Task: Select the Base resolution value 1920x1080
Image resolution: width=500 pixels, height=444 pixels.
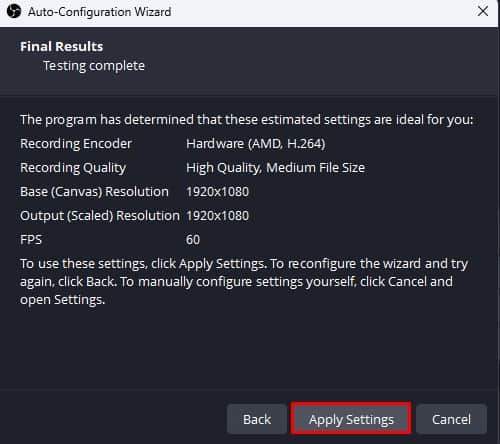Action: click(217, 192)
